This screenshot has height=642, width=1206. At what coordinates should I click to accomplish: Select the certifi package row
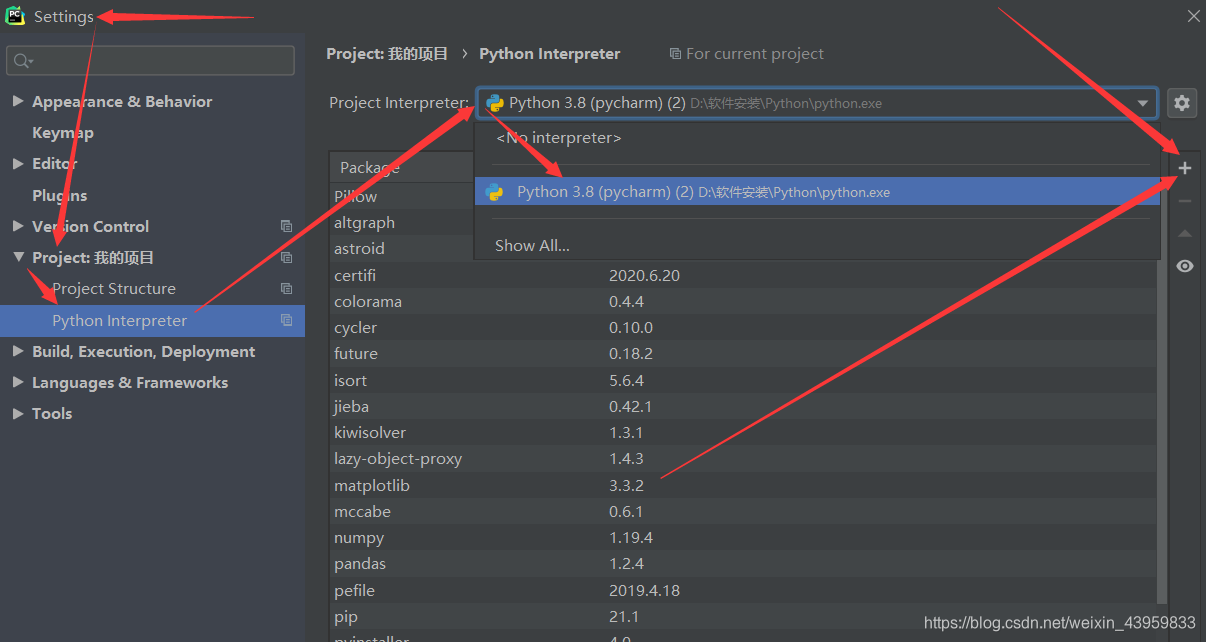(x=743, y=276)
